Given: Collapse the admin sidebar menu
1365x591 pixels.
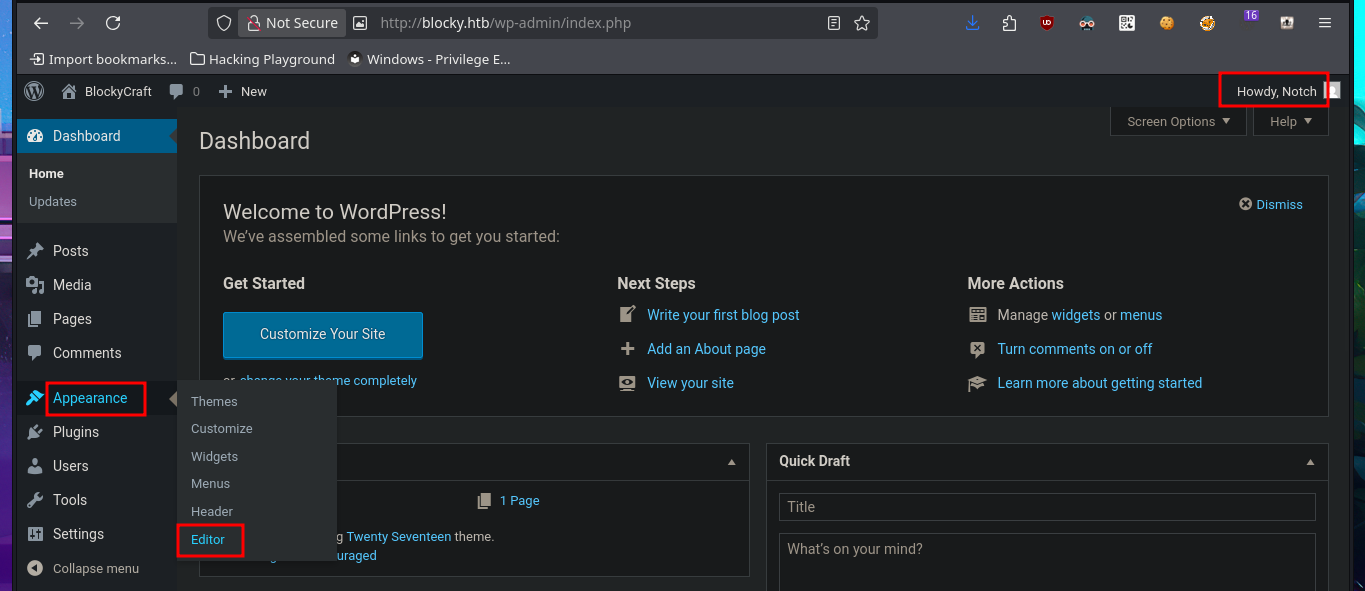Looking at the screenshot, I should click(84, 568).
